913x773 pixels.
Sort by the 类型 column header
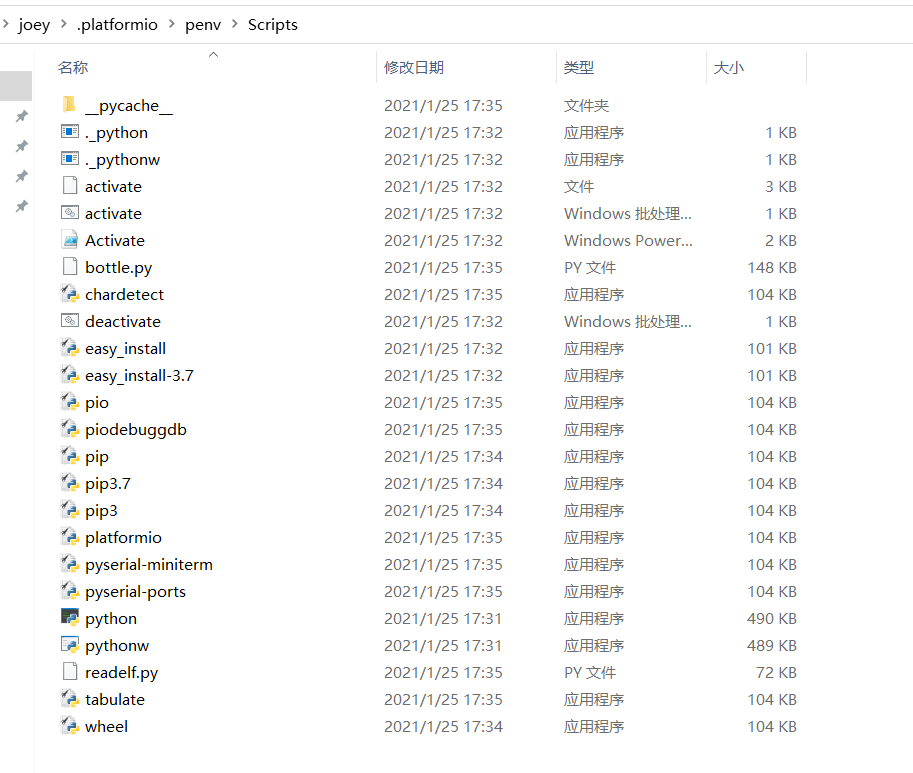(579, 68)
